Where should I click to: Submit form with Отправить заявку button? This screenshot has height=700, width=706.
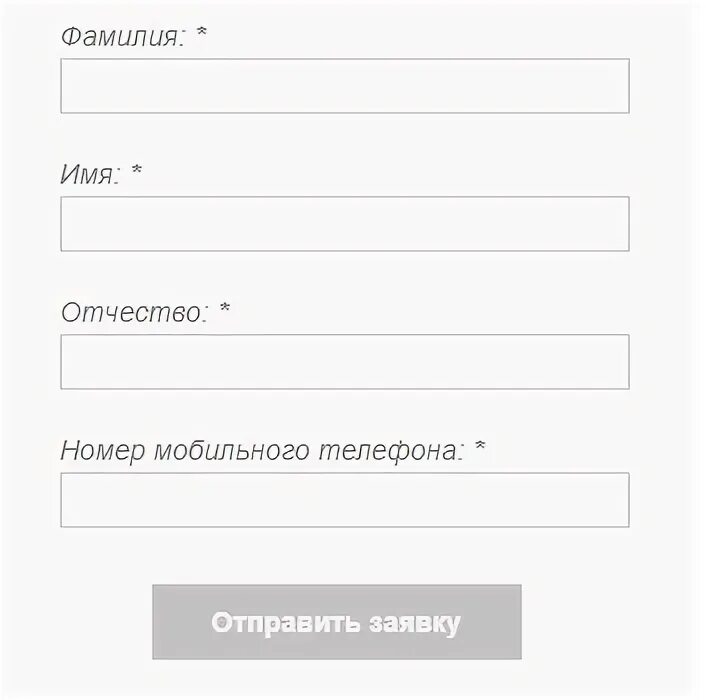click(x=337, y=622)
